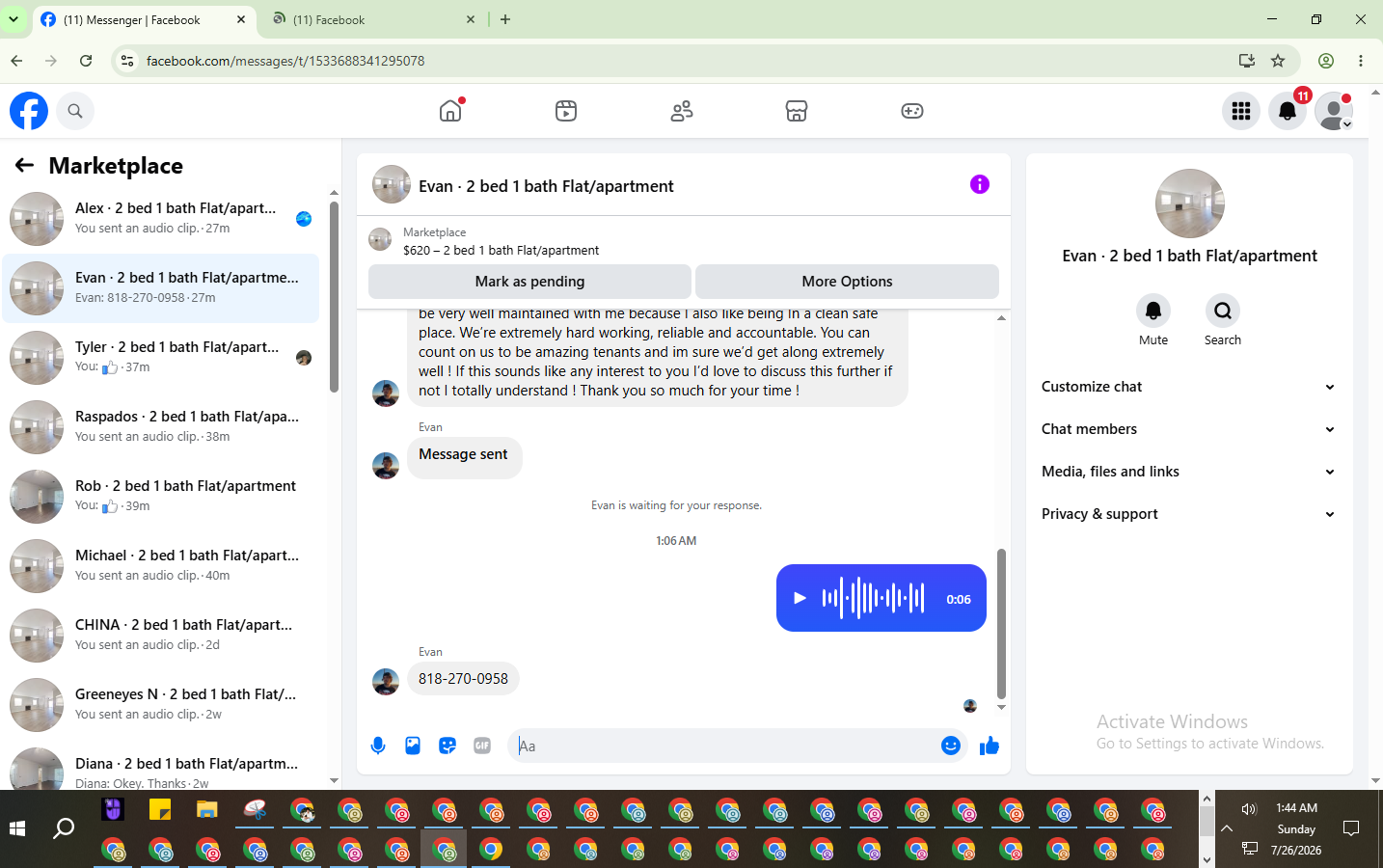Expand the Privacy & support section
Image resolution: width=1383 pixels, height=868 pixels.
(x=1189, y=514)
